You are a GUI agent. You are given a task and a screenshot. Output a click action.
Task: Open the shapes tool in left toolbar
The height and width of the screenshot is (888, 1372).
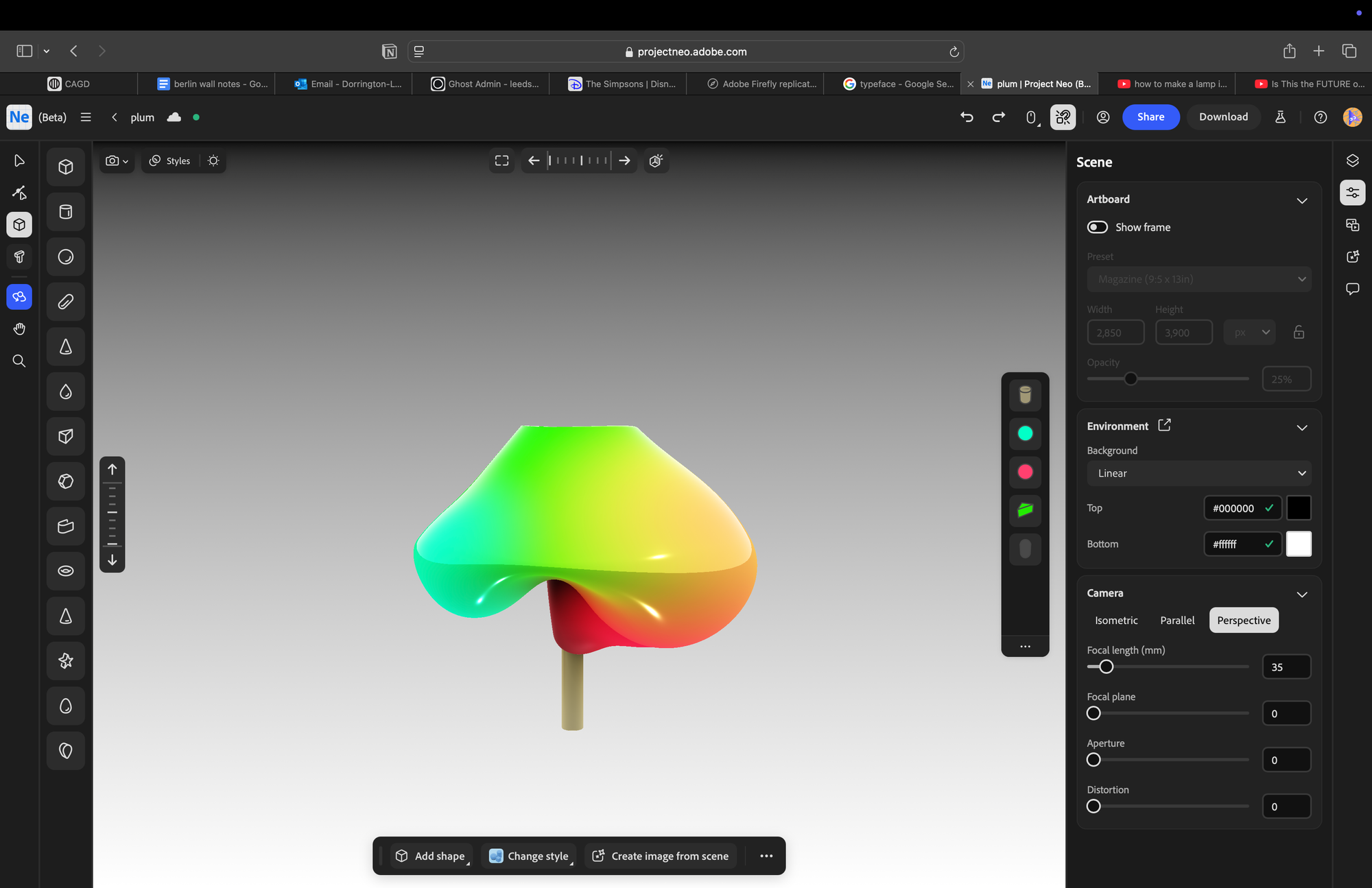(19, 225)
